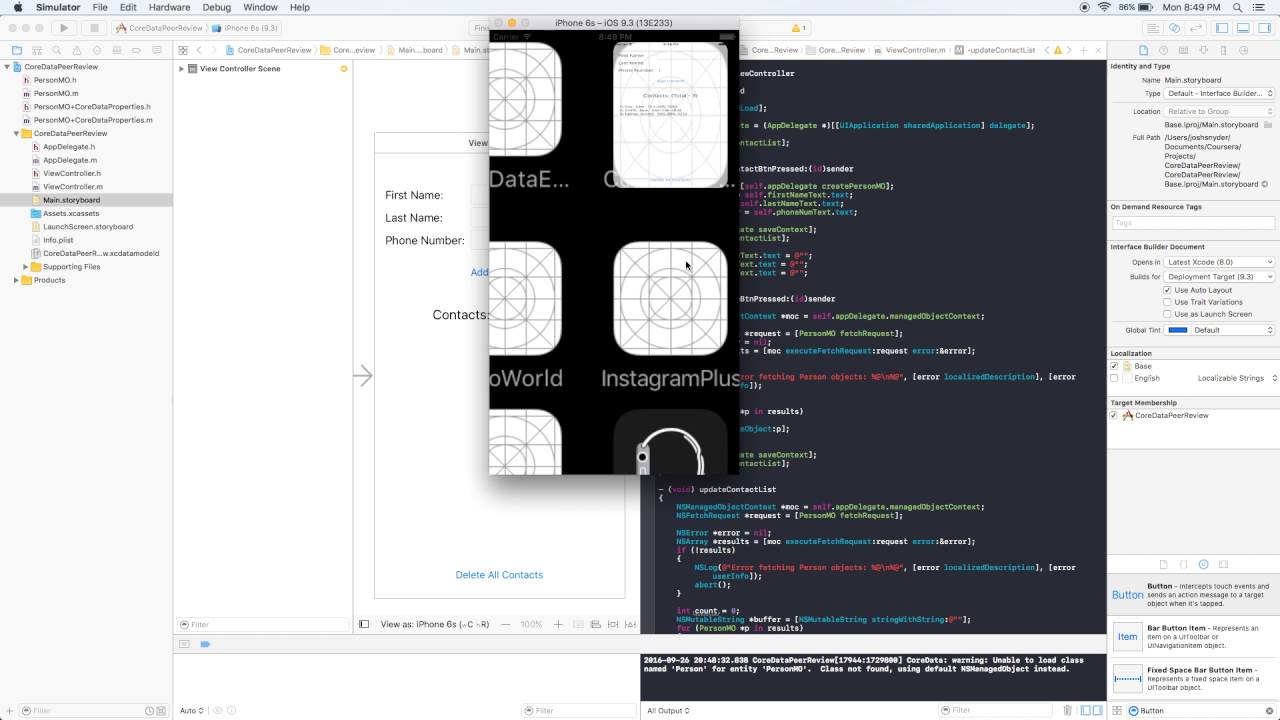Open the Window menu

pos(260,7)
